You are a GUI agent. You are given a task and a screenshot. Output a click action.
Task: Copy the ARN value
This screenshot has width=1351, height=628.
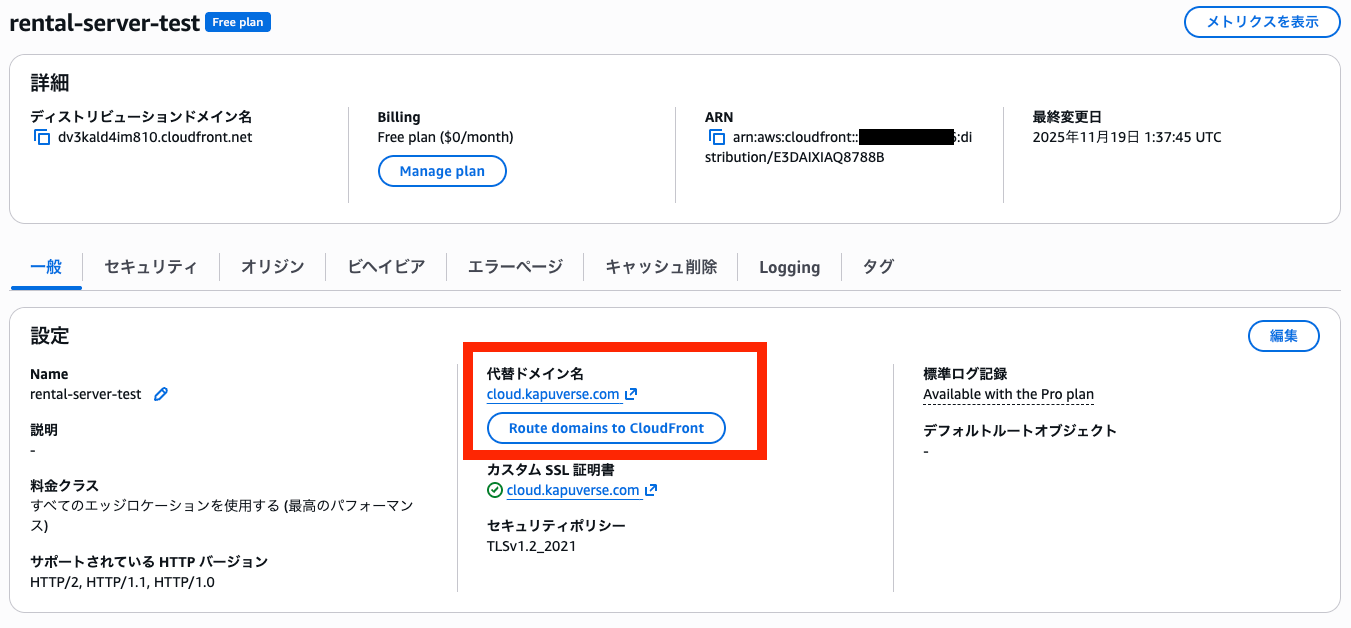click(717, 137)
